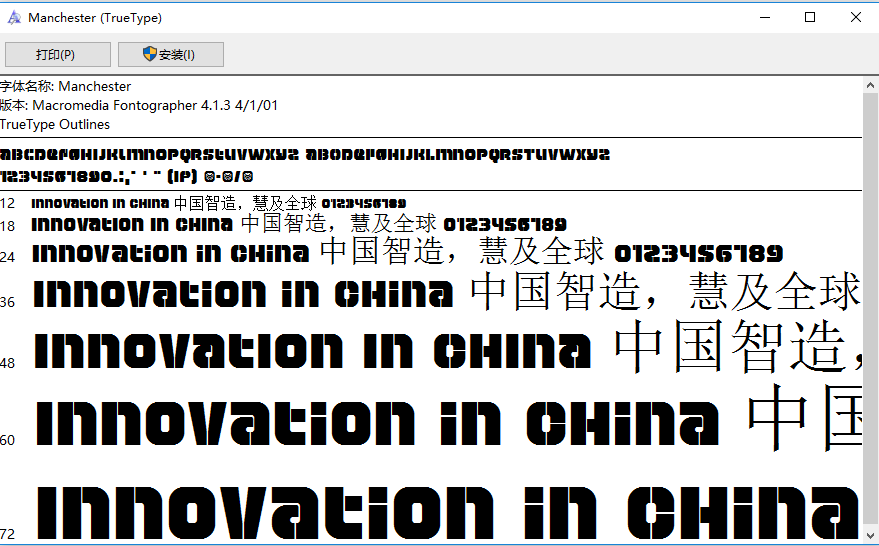
Task: Click the size label '60'
Action: [7, 440]
